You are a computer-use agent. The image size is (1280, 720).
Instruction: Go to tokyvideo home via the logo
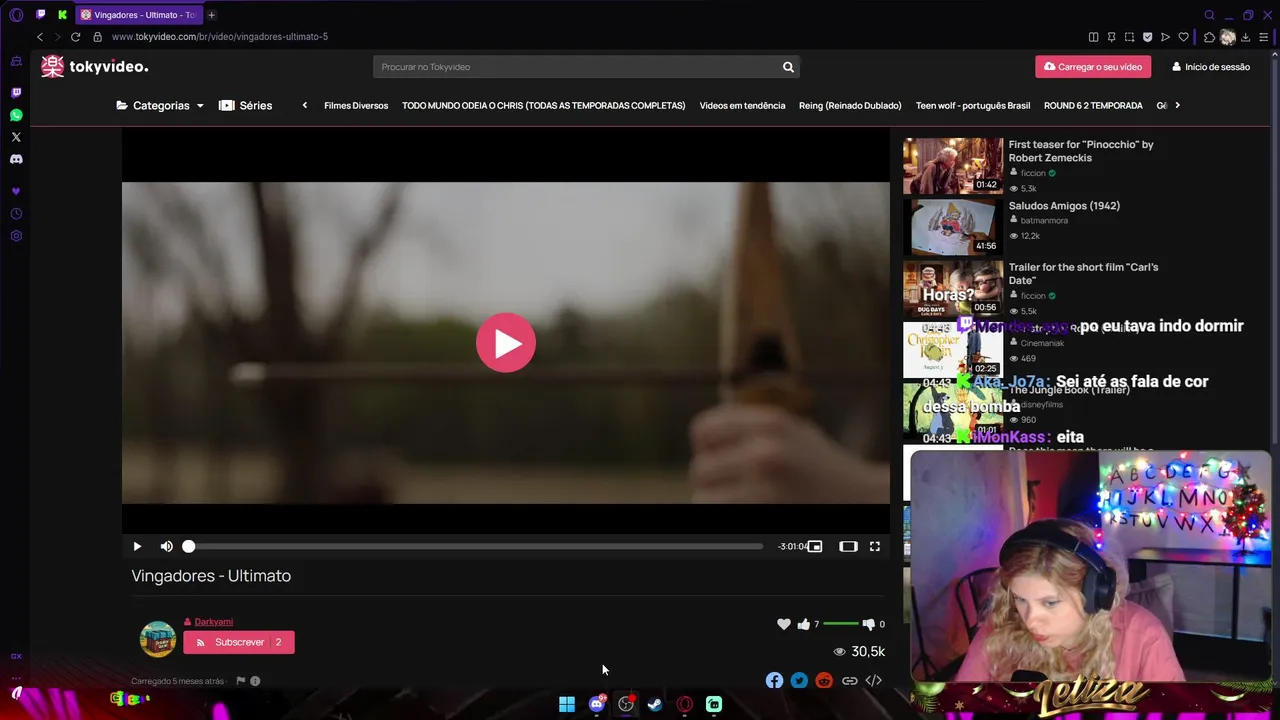pos(94,67)
